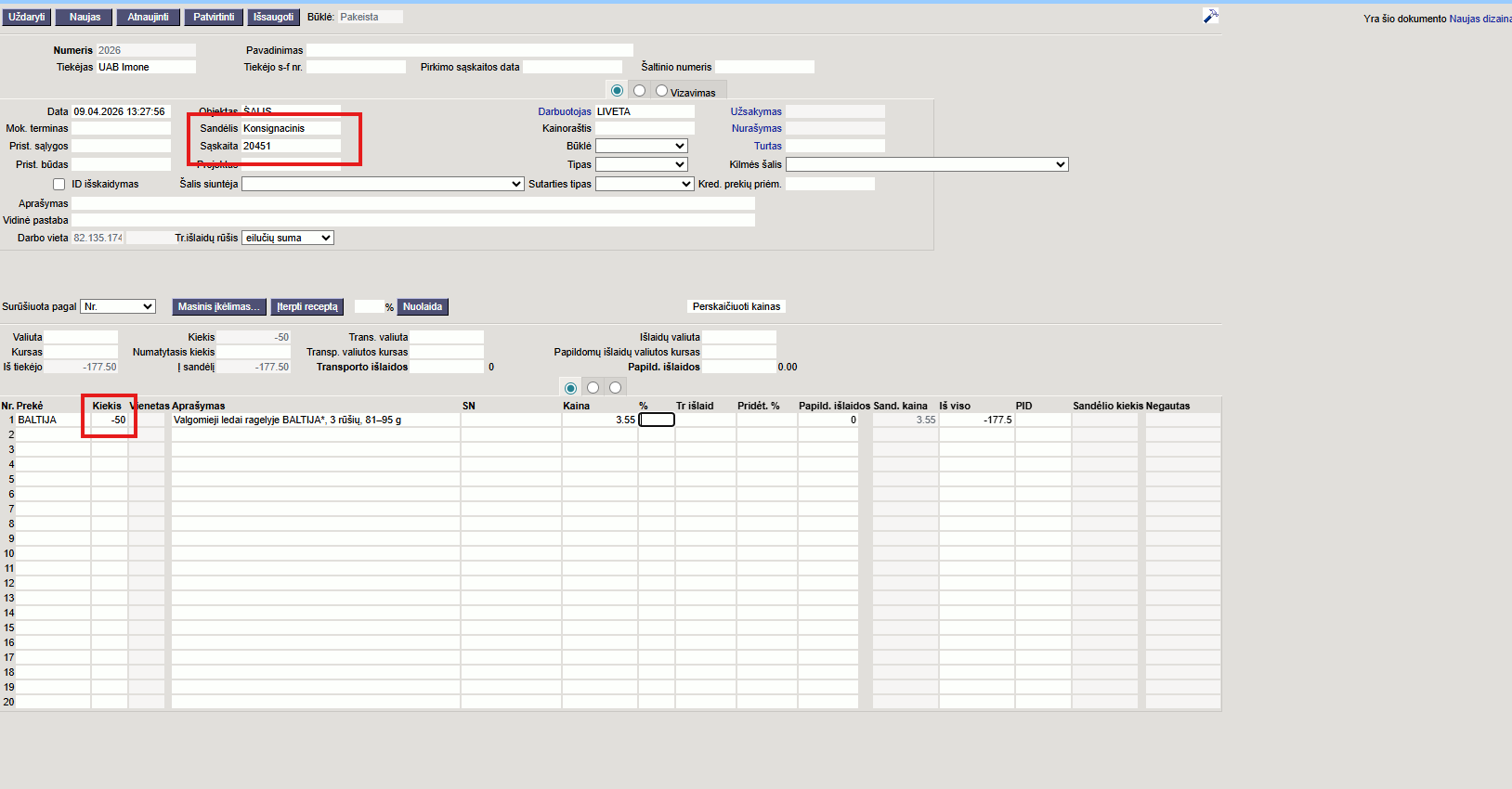Click the Masinis įkėlimas button
Screen dimensions: 1512x789
[219, 307]
